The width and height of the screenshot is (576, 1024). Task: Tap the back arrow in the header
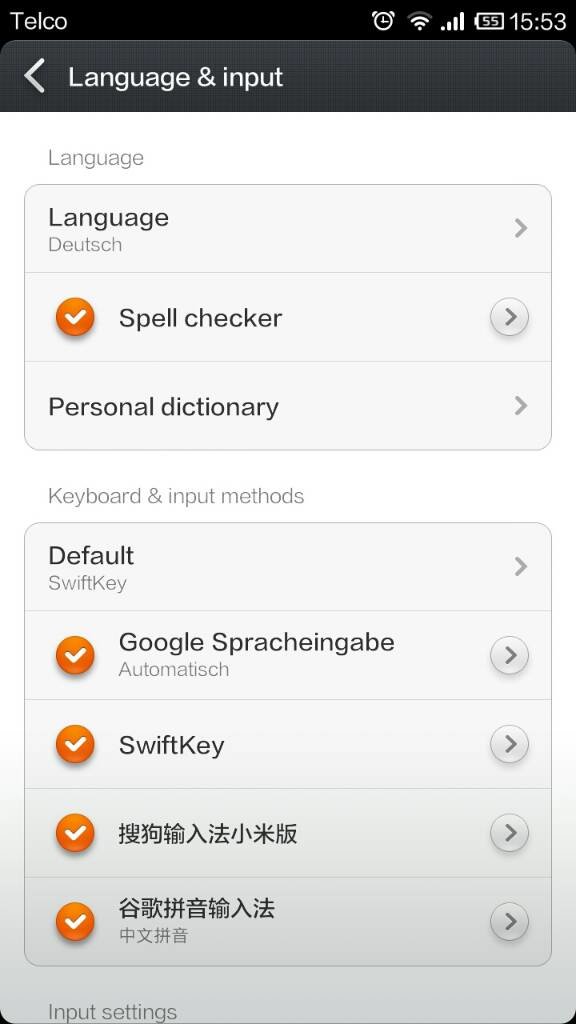35,76
